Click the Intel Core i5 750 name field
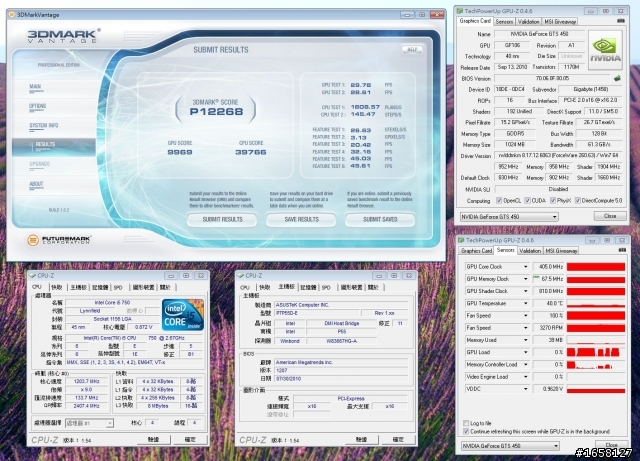Image resolution: width=640 pixels, height=461 pixels. point(112,303)
